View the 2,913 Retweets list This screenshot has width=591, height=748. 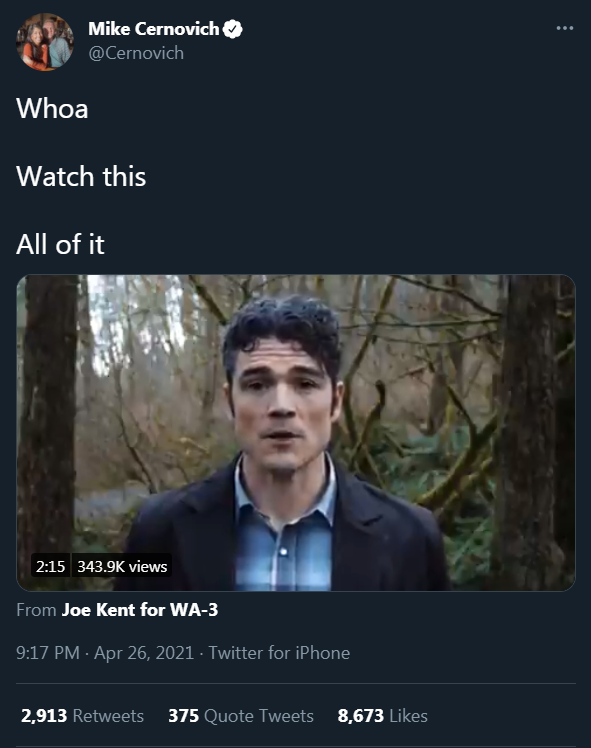(83, 716)
